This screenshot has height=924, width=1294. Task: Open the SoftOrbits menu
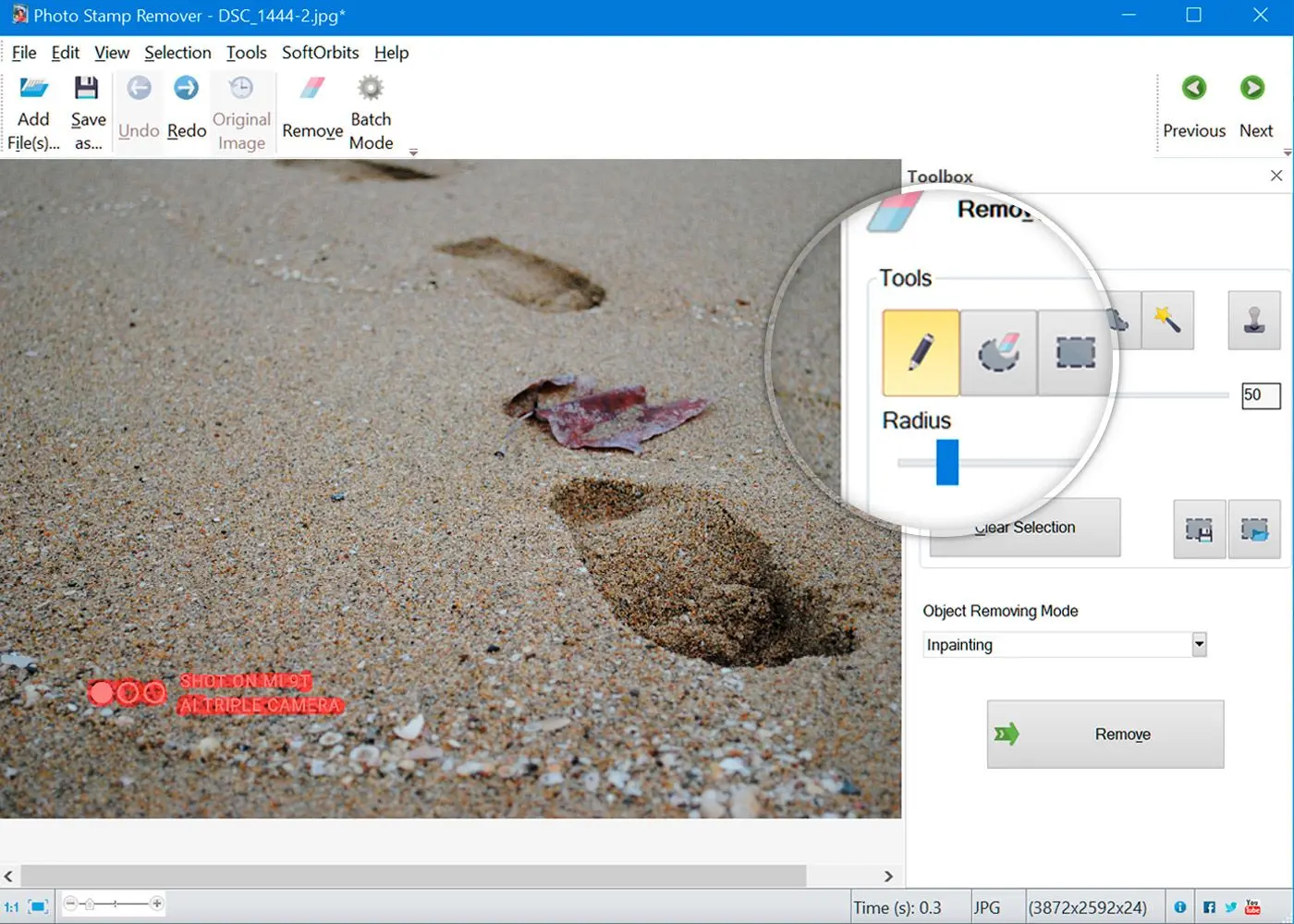click(320, 53)
